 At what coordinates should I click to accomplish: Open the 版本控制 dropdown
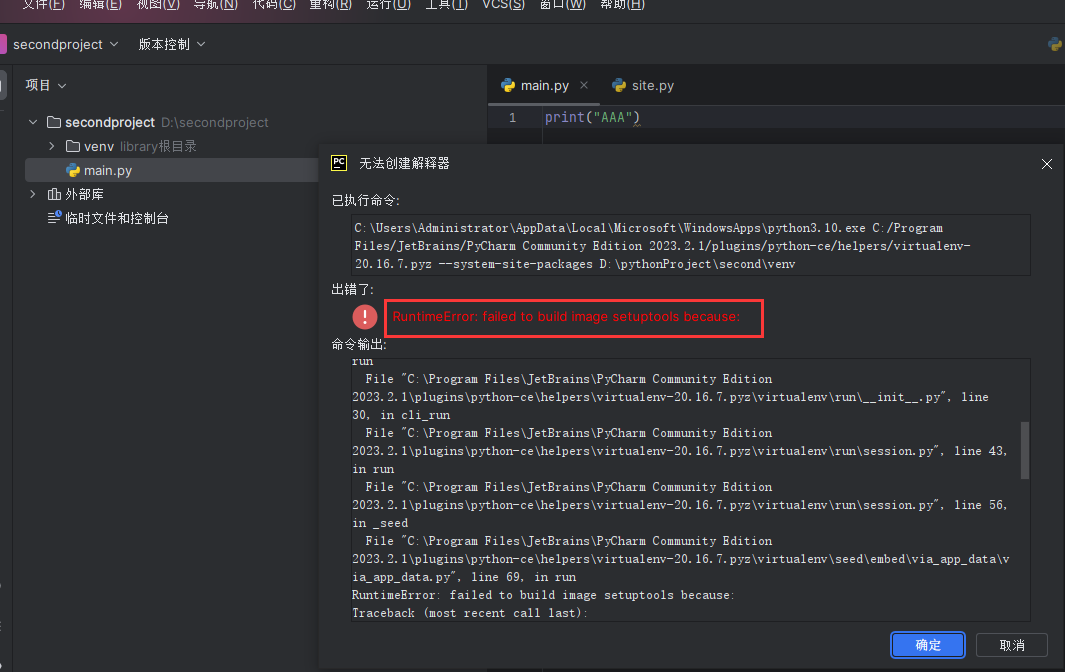171,44
